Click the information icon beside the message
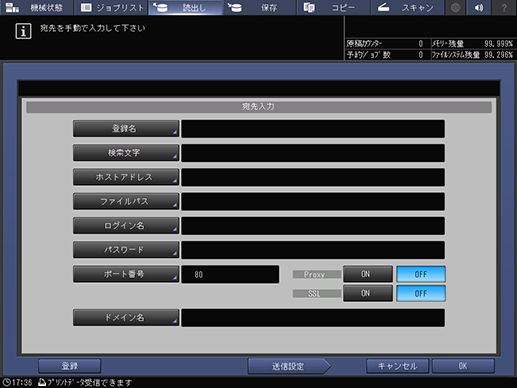 pyautogui.click(x=23, y=31)
